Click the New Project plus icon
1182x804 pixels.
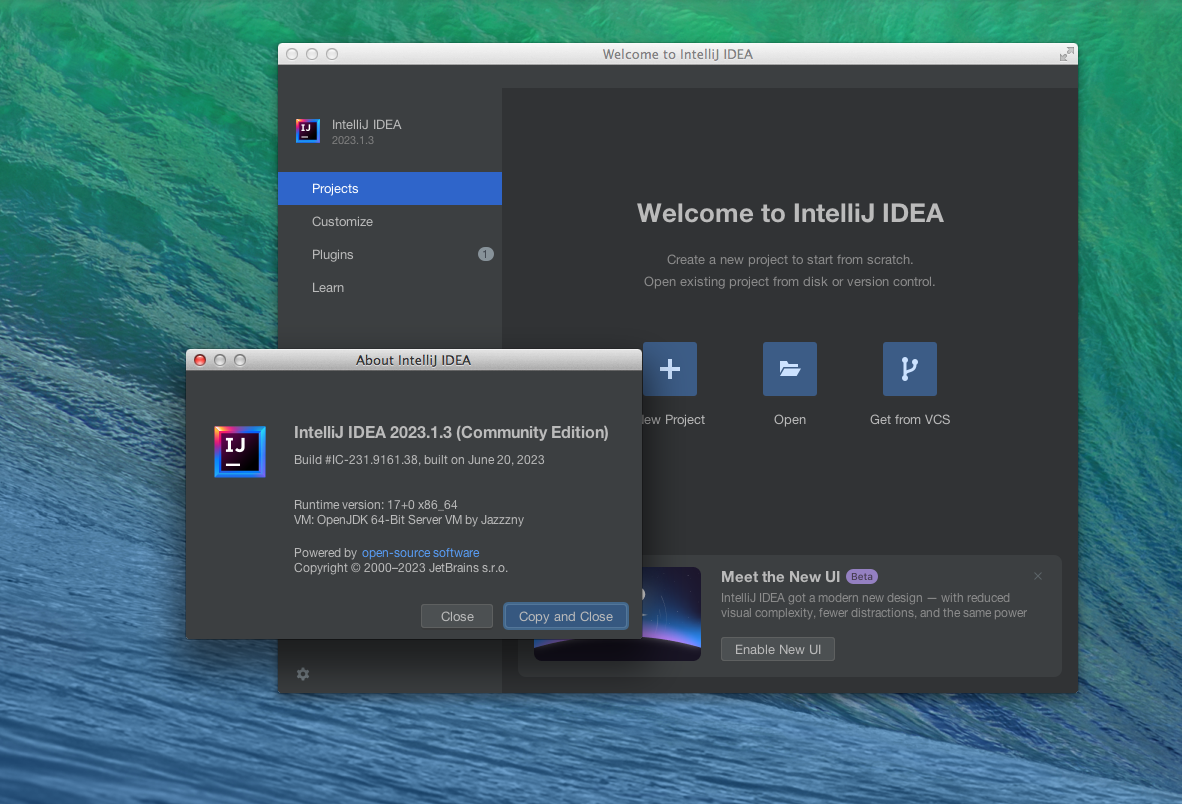point(669,368)
